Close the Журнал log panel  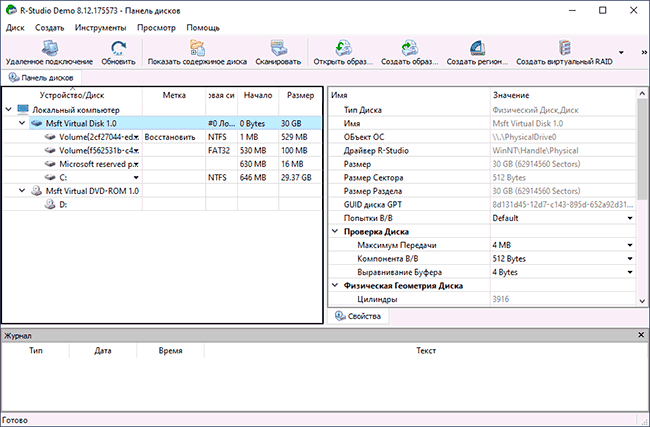click(x=641, y=335)
